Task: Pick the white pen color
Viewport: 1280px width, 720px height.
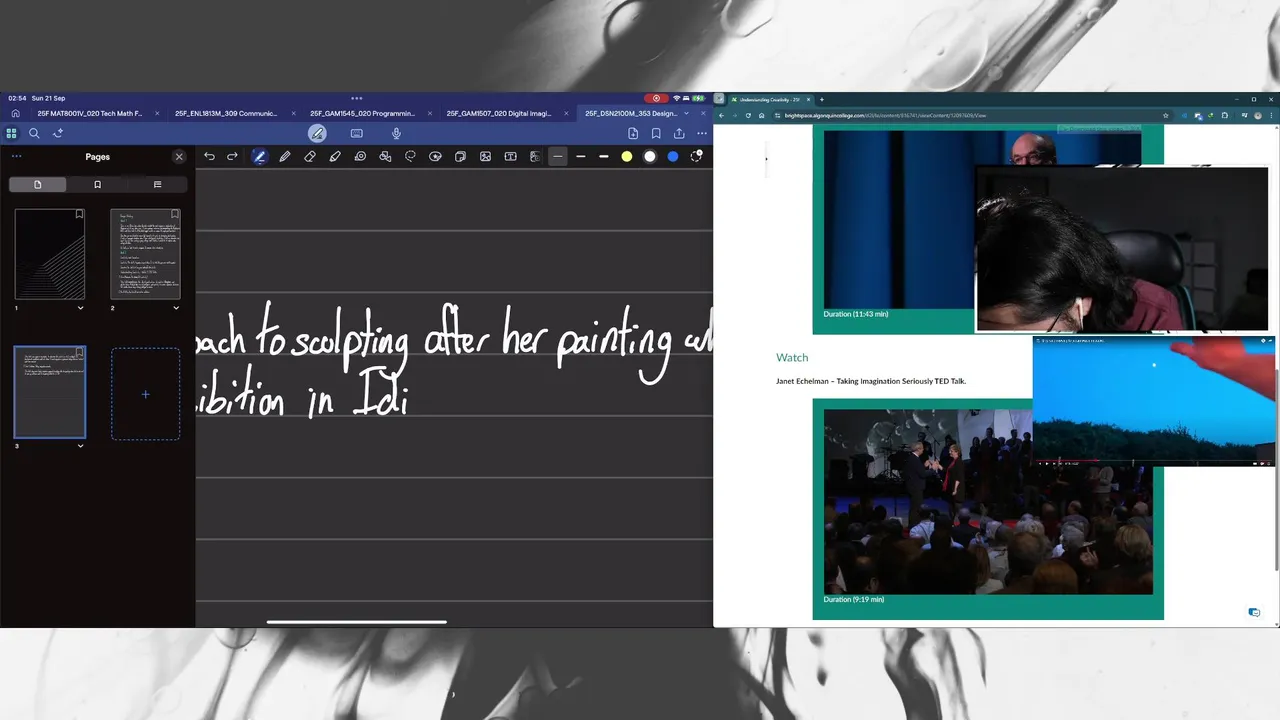Action: (x=650, y=156)
